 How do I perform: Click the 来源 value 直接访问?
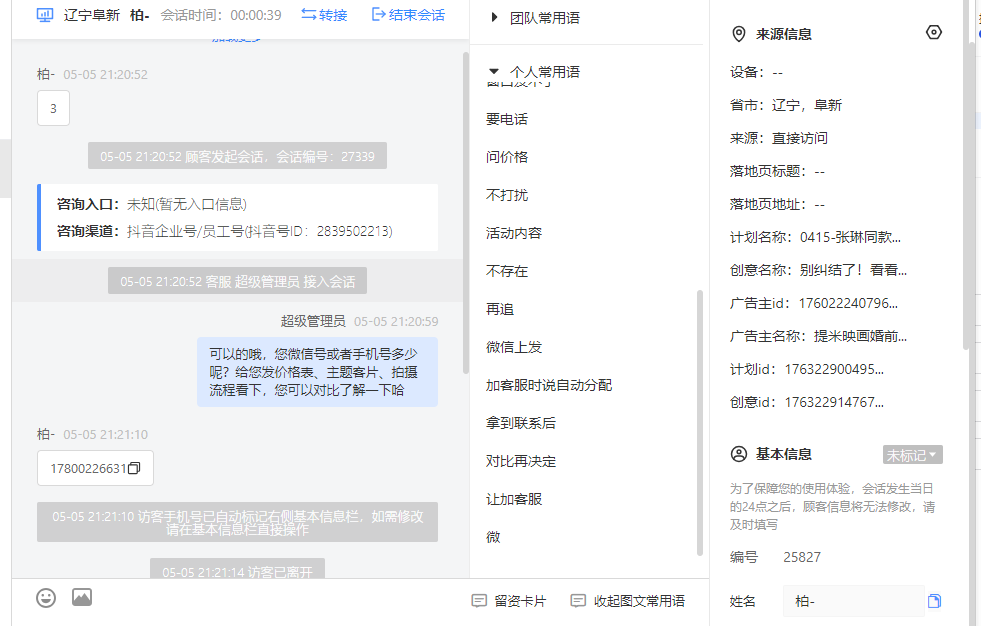tap(800, 138)
